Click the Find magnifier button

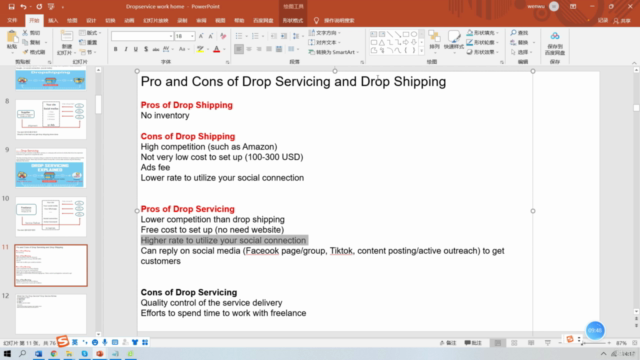tap(519, 33)
